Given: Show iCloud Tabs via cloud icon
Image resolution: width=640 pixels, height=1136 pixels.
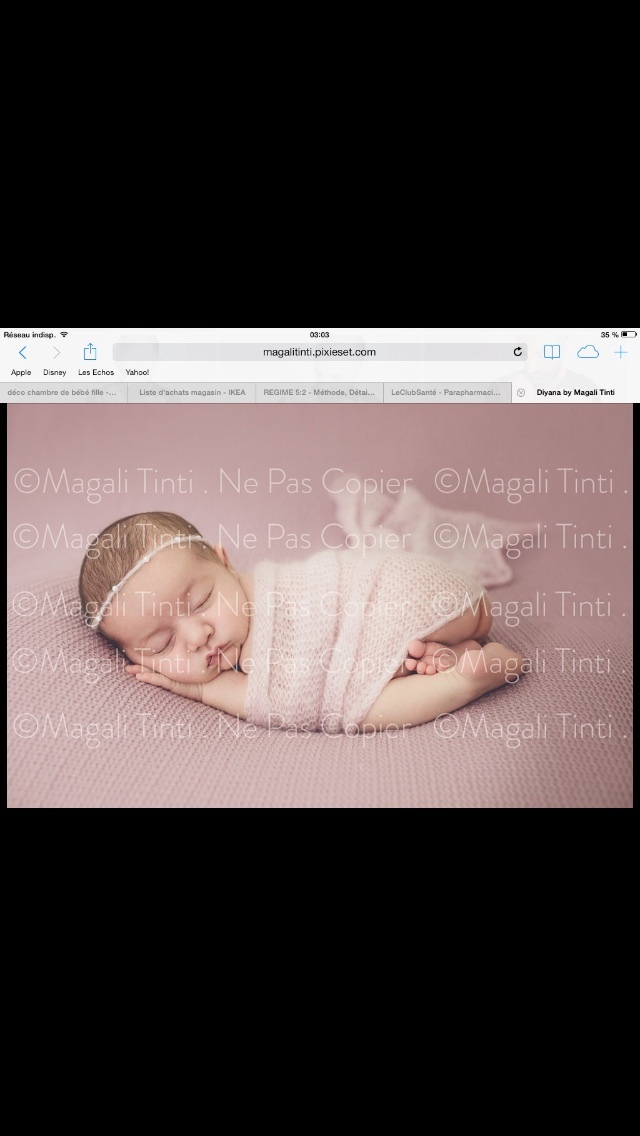Looking at the screenshot, I should click(x=588, y=352).
